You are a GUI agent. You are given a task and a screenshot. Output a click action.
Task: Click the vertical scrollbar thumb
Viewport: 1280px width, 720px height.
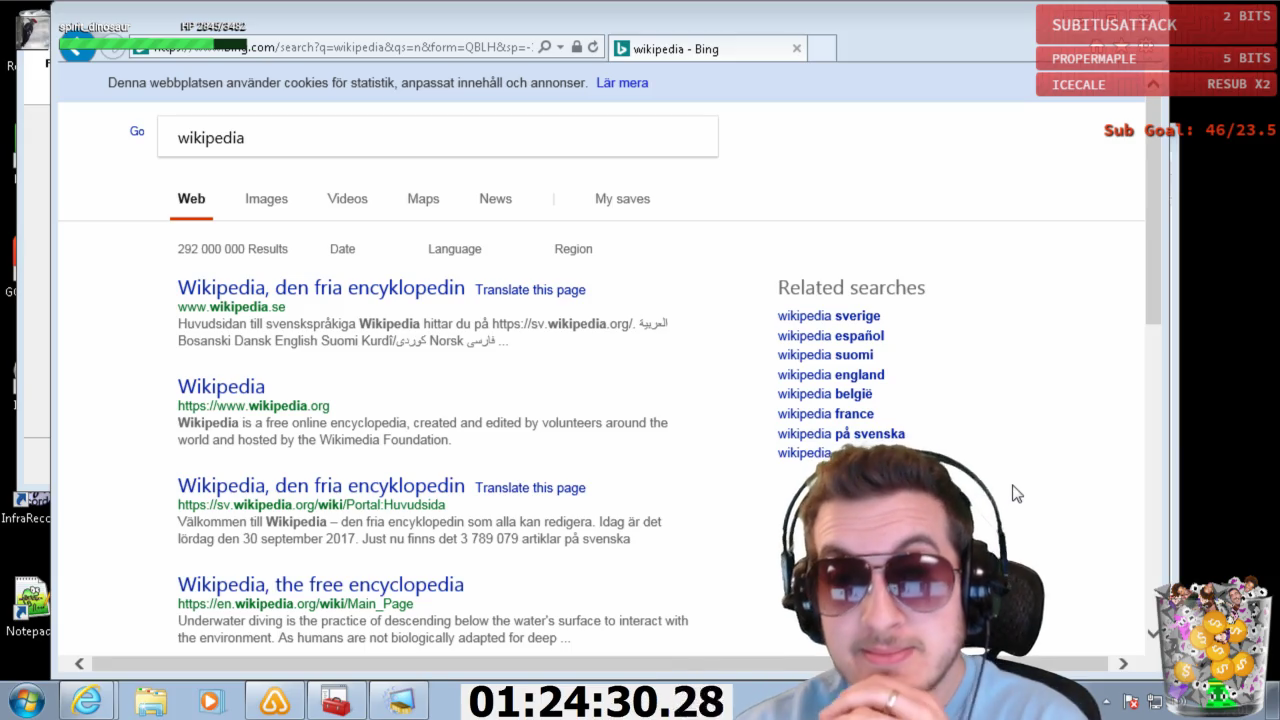(x=1153, y=210)
